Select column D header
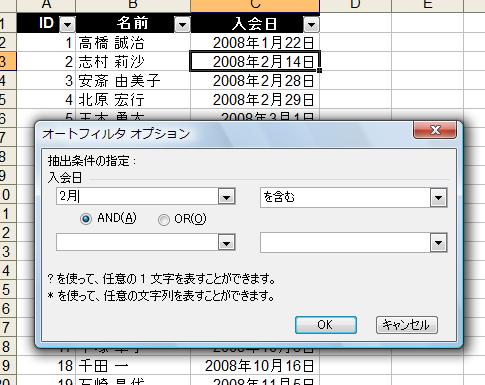Image resolution: width=485 pixels, height=385 pixels. click(355, 5)
